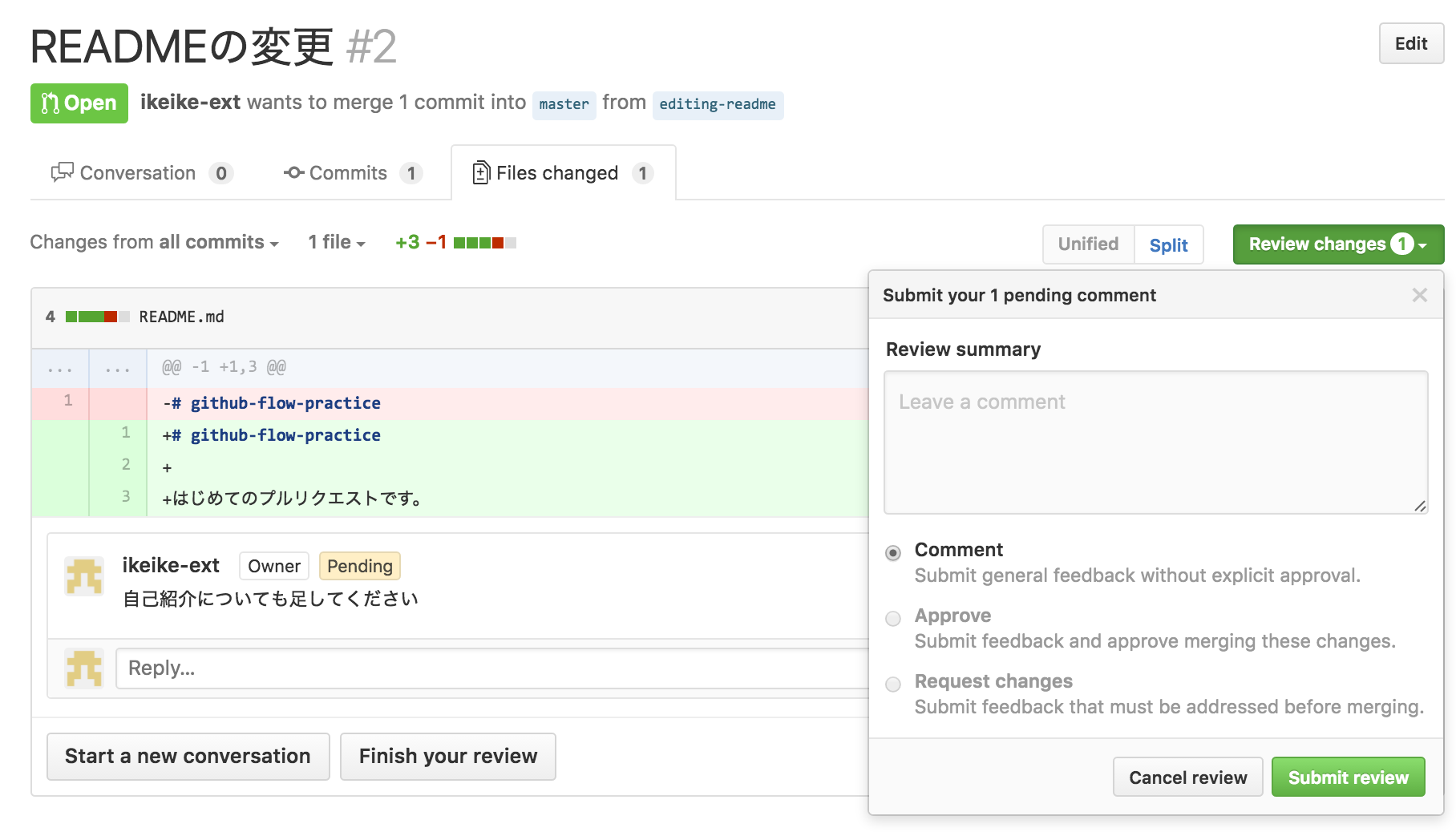The image size is (1456, 832).
Task: Open the Changes from all commits dropdown
Action: [x=154, y=242]
